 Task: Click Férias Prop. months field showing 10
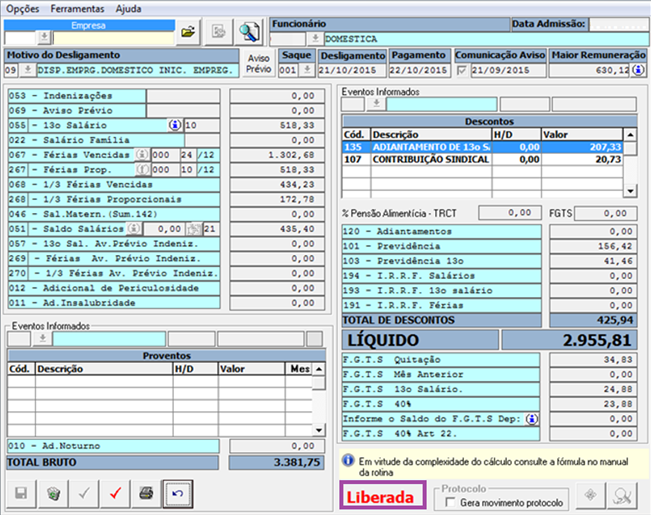point(188,169)
